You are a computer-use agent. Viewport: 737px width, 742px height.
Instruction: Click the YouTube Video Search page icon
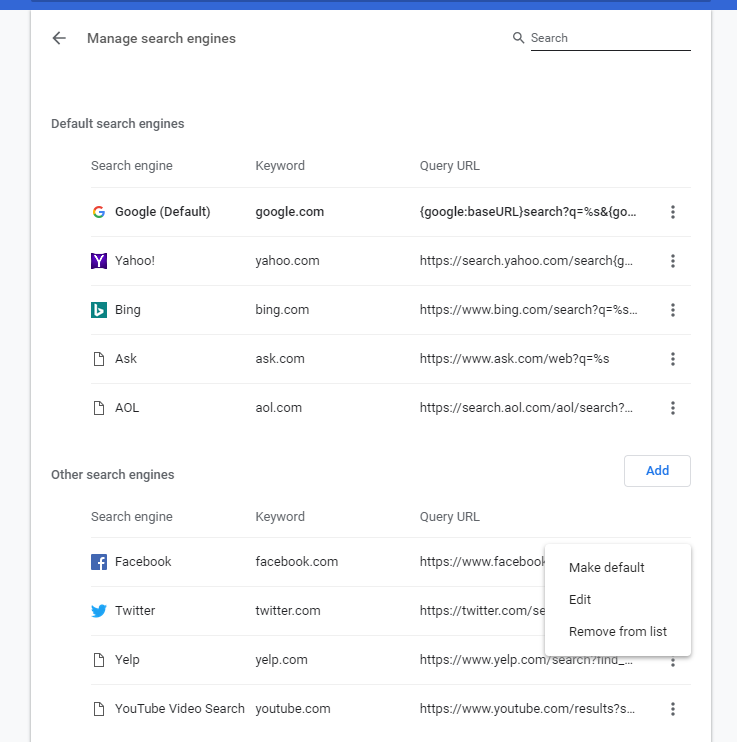[x=98, y=709]
